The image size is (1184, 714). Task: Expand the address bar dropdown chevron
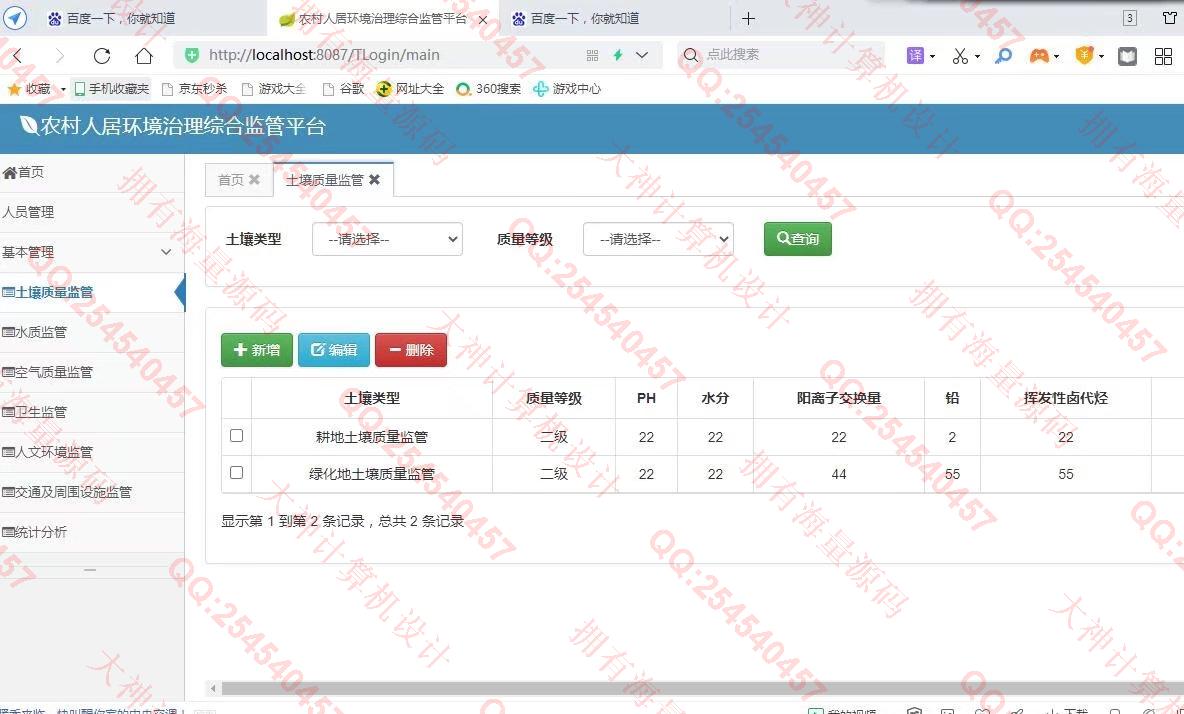[x=642, y=54]
